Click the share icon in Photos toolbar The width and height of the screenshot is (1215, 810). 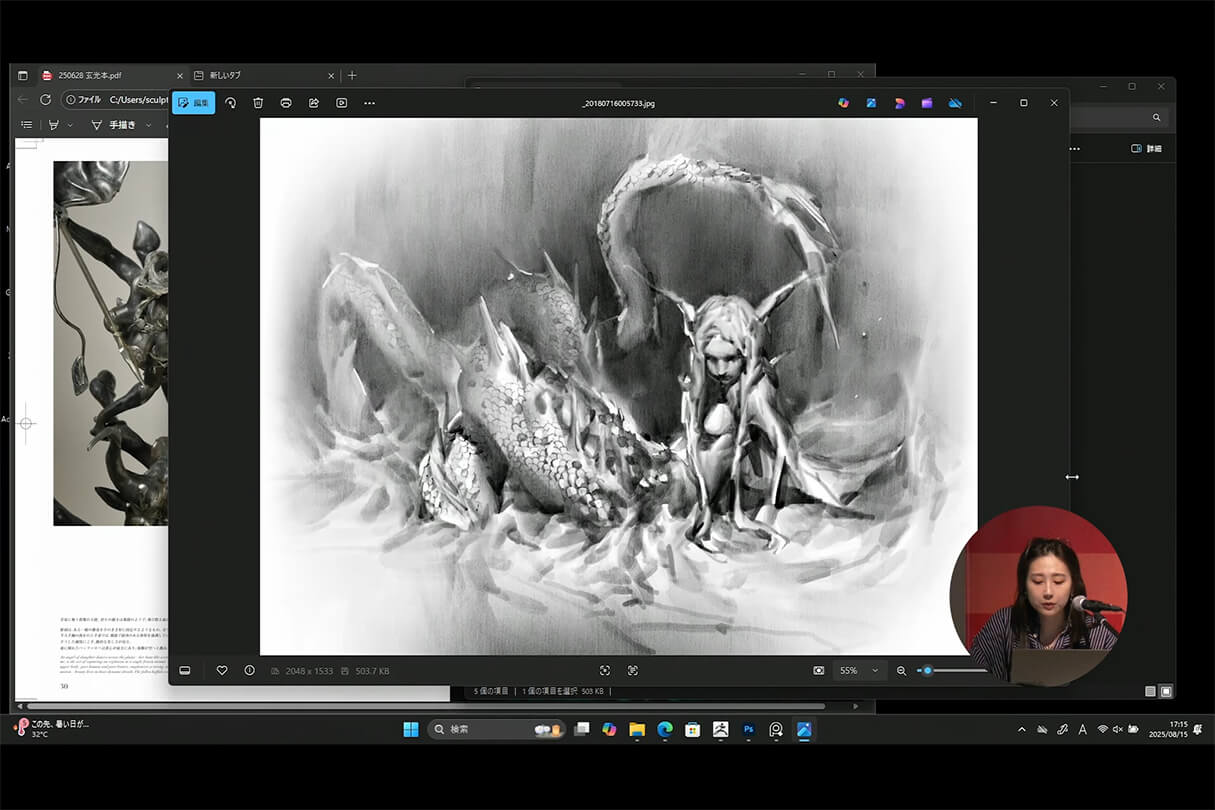click(313, 103)
